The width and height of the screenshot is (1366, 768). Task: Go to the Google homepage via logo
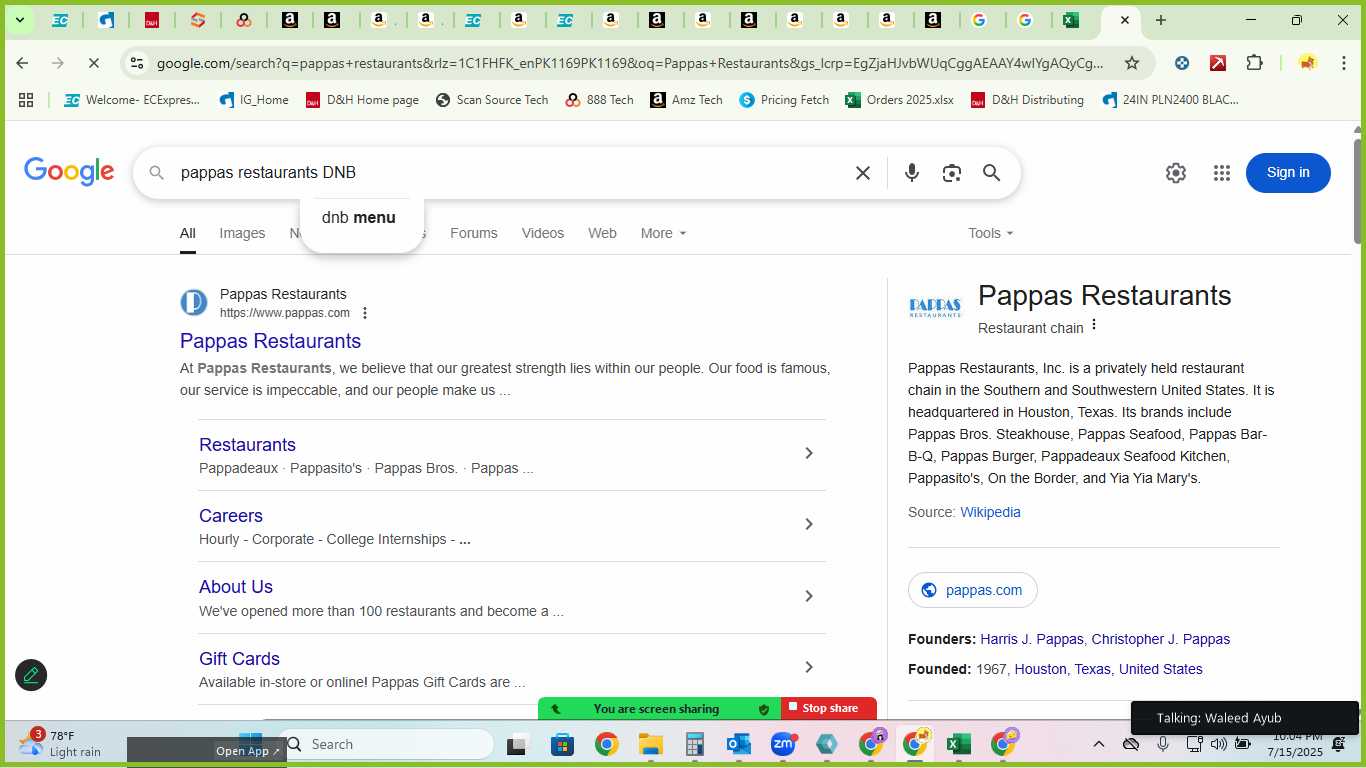coord(69,172)
